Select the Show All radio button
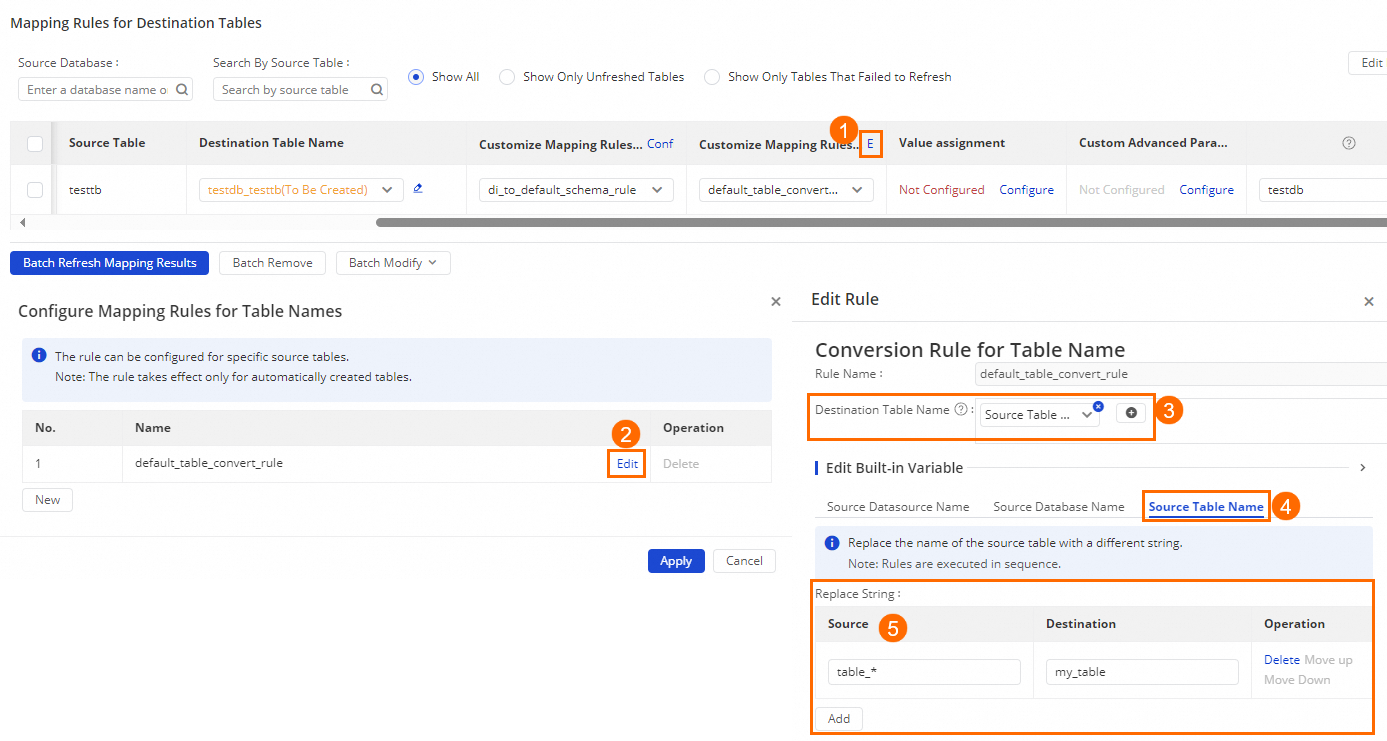 tap(416, 77)
